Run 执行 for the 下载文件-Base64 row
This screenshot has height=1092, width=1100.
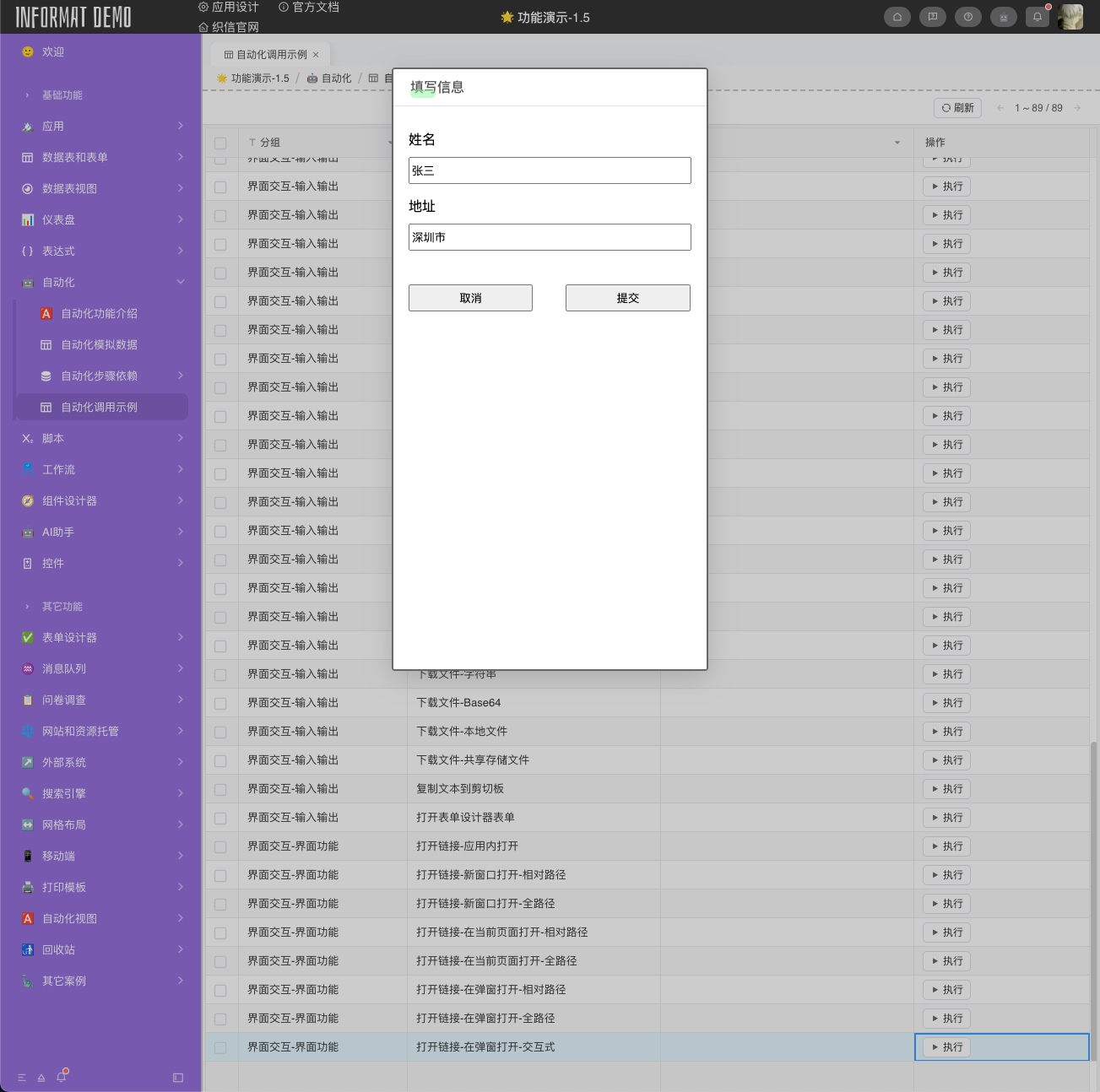(x=946, y=703)
